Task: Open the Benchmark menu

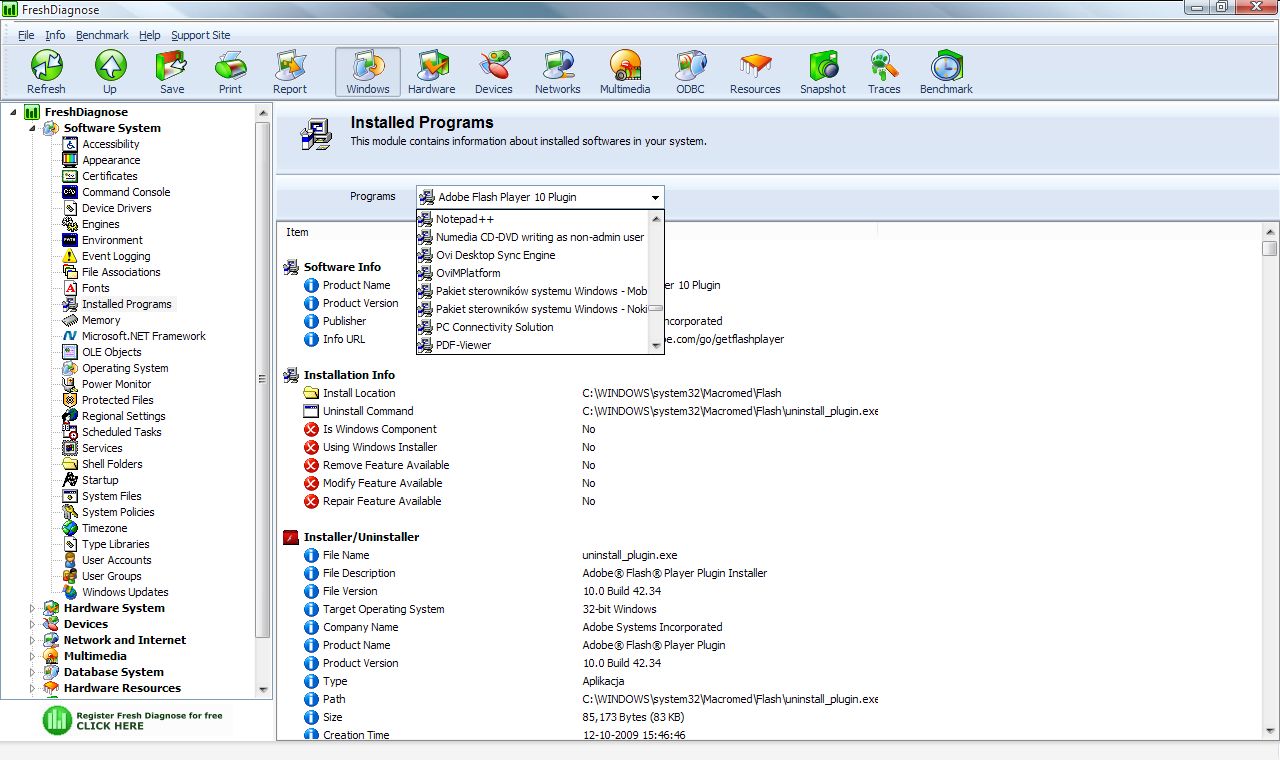Action: (102, 35)
